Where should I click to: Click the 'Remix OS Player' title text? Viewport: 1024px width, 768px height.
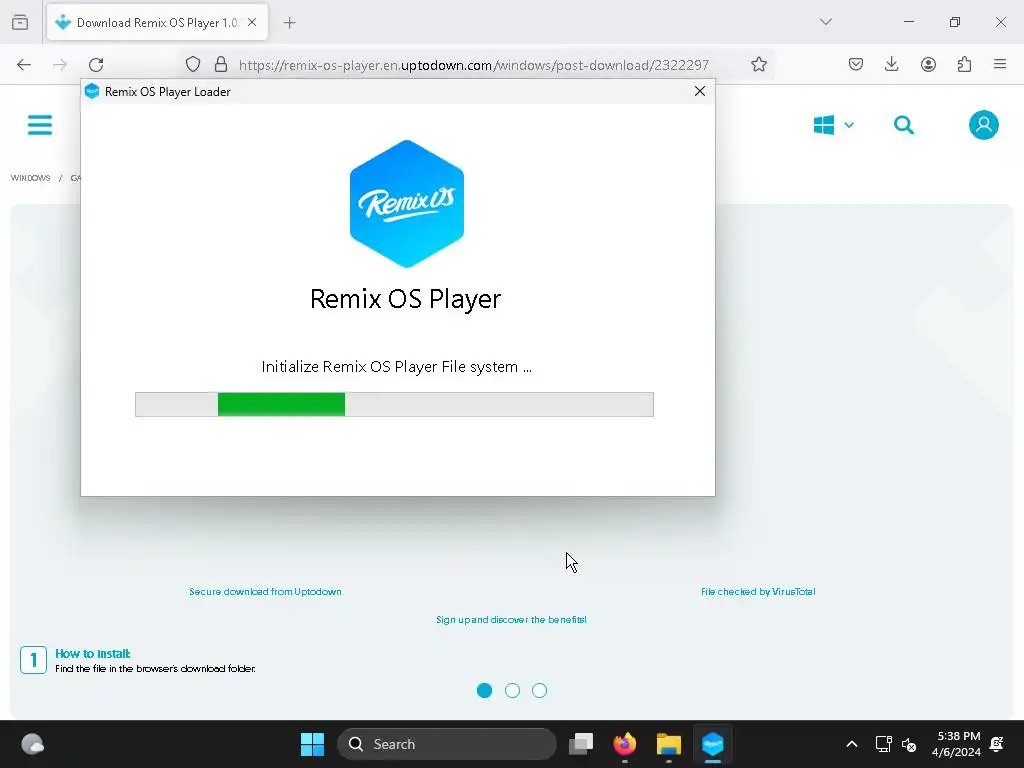[405, 298]
